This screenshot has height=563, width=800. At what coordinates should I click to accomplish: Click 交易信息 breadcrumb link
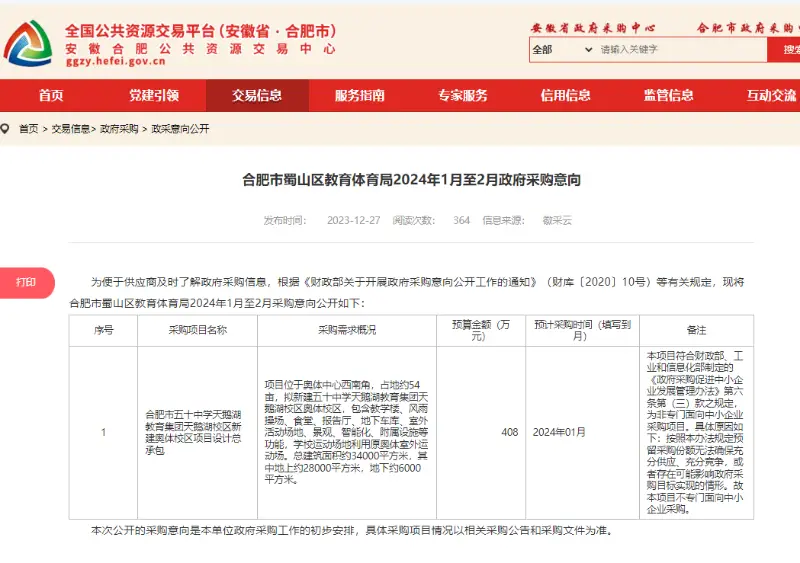click(x=70, y=129)
